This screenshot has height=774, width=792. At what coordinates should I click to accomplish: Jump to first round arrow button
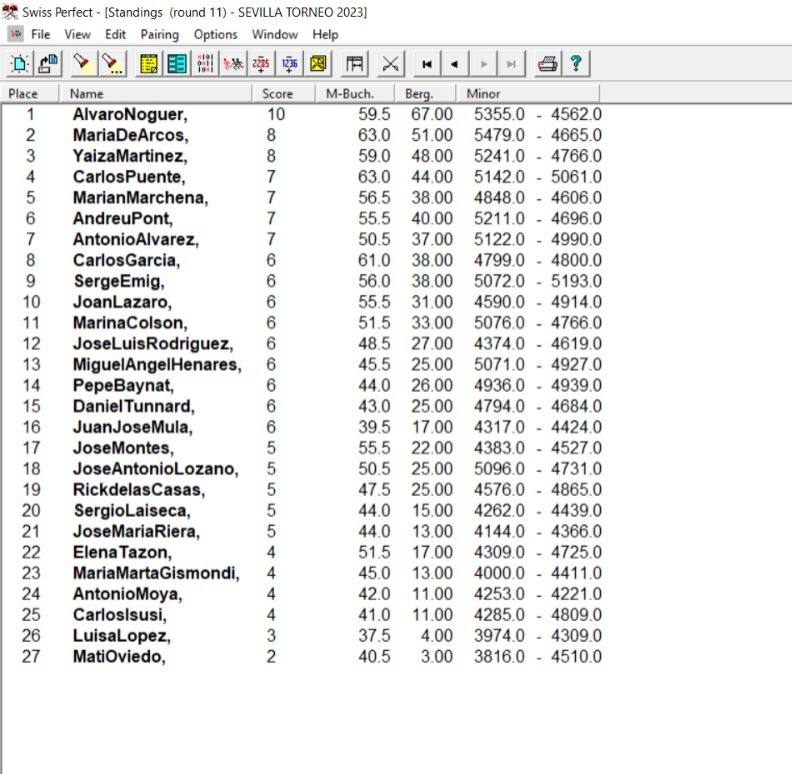[427, 64]
